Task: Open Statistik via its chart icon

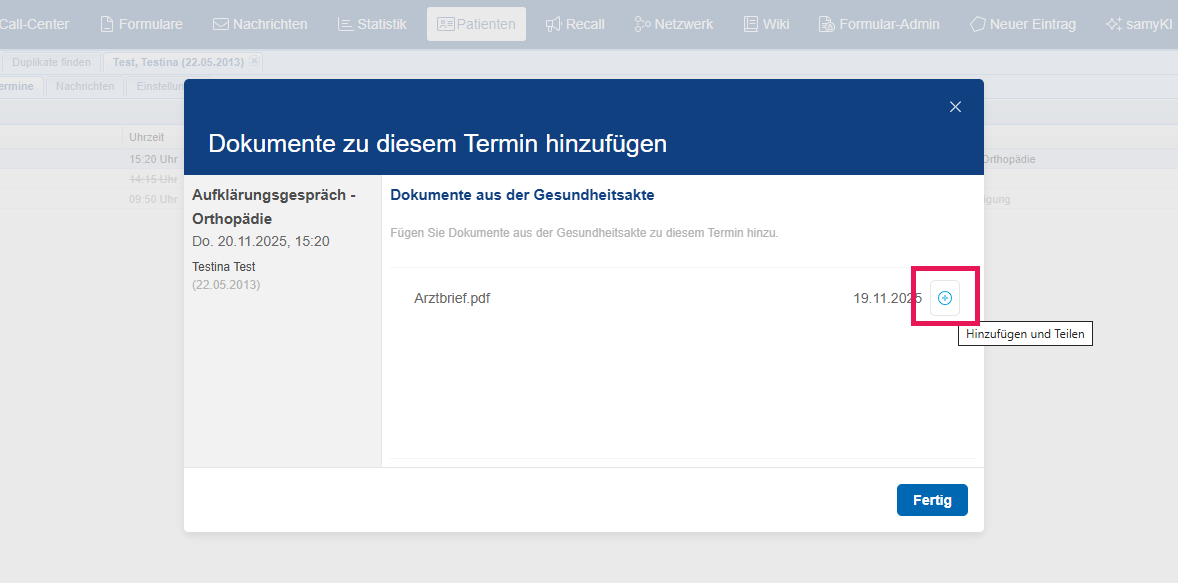Action: 345,24
